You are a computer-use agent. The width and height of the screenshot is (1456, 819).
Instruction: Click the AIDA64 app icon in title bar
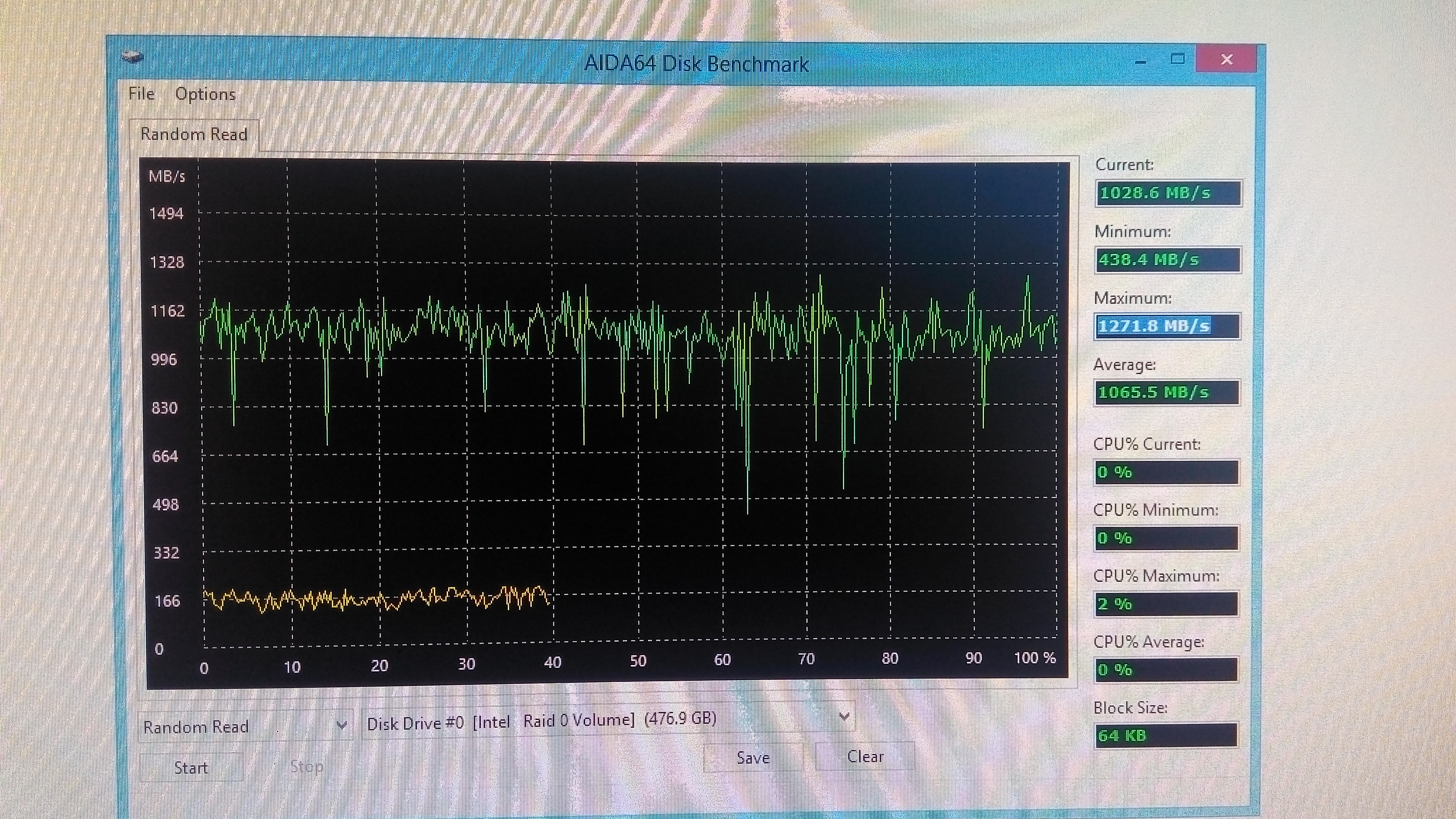[x=132, y=57]
